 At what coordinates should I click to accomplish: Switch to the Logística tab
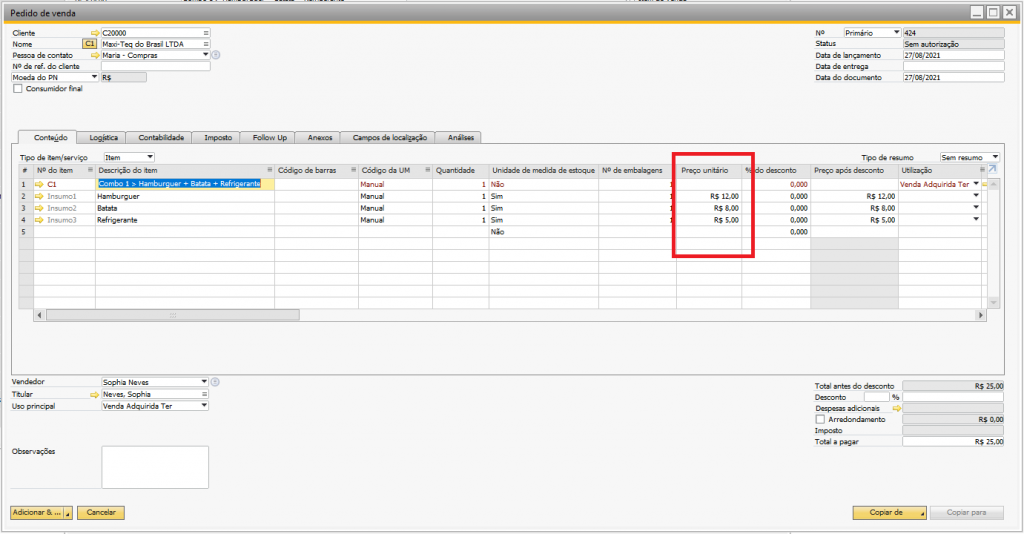click(x=104, y=137)
